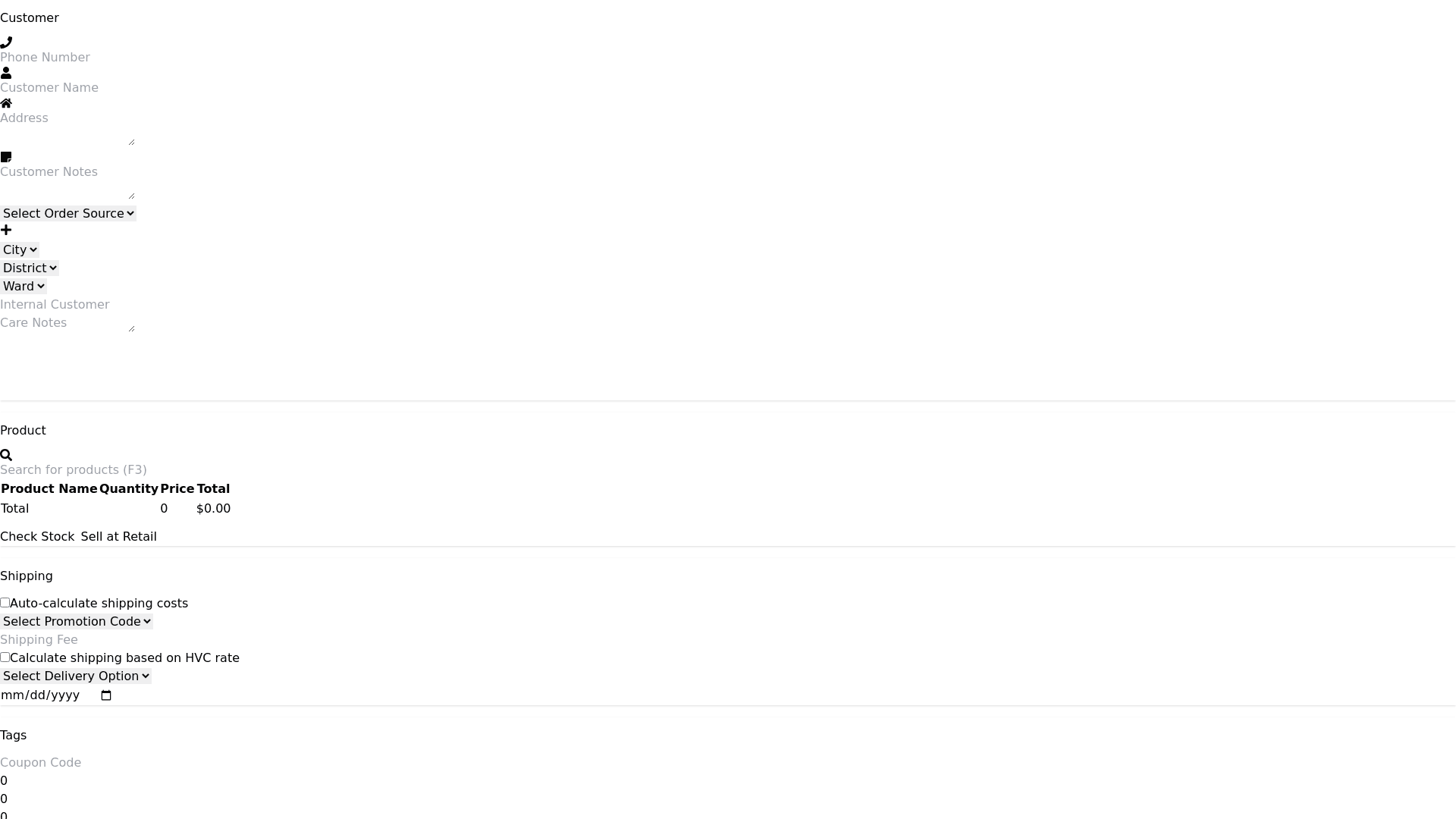This screenshot has height=819, width=1456.
Task: Click the Sell at Retail button
Action: click(119, 537)
